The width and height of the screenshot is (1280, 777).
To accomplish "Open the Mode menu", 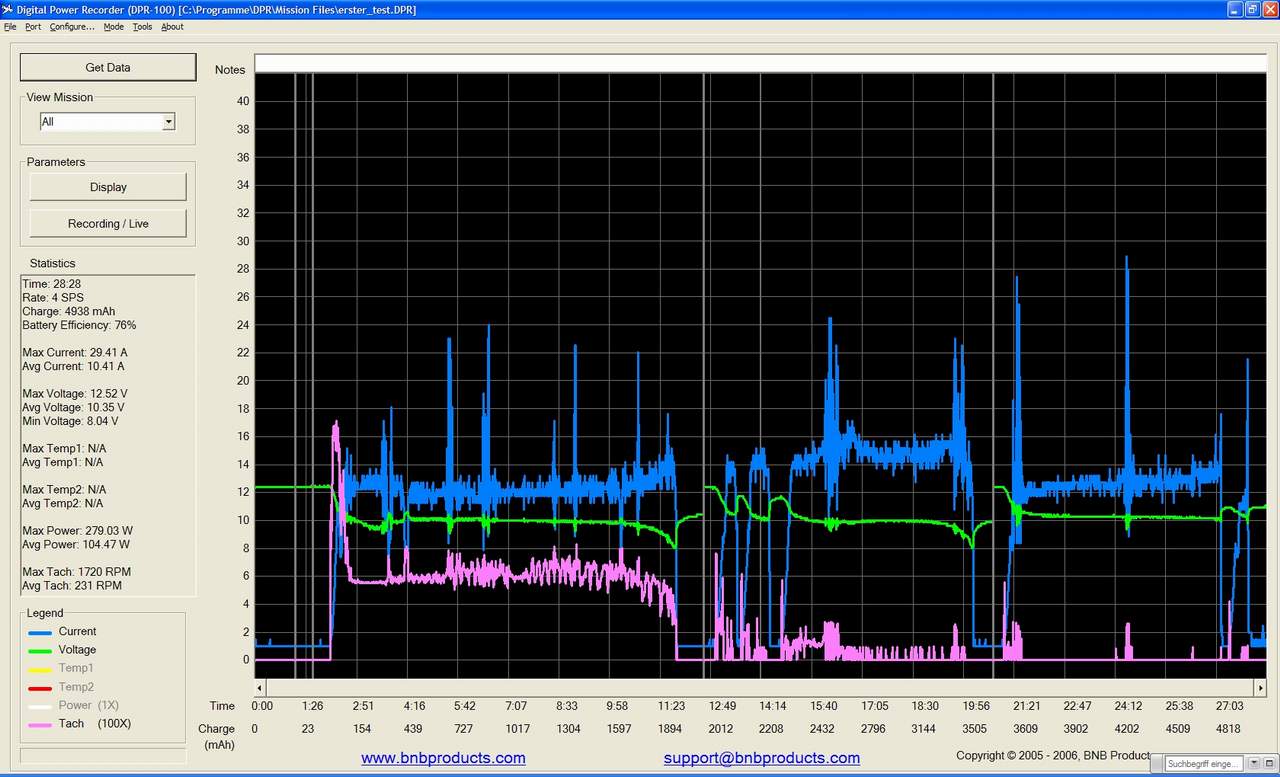I will (x=114, y=27).
